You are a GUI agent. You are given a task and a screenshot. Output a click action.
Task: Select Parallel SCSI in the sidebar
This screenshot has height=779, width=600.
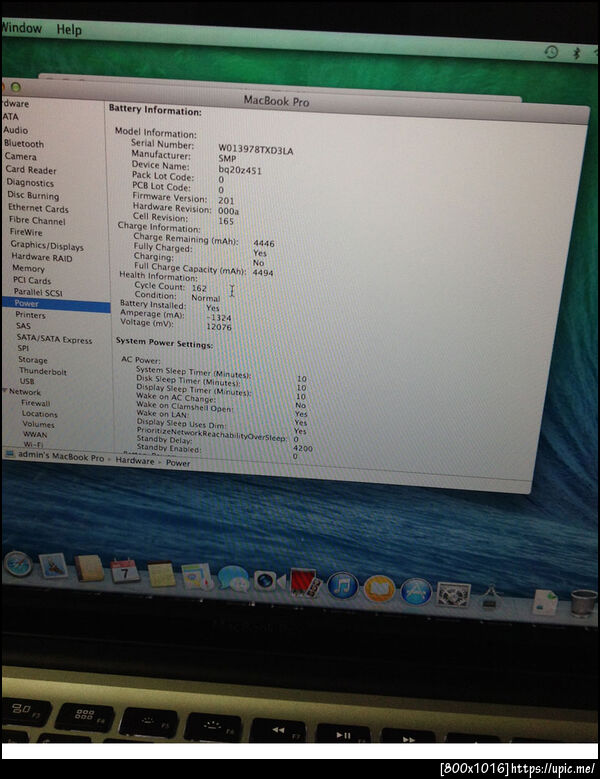pos(38,292)
